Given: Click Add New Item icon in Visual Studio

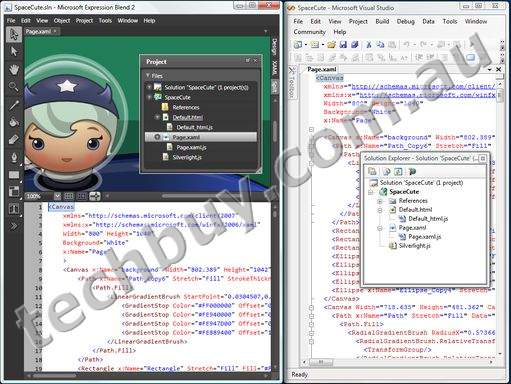Looking at the screenshot, I should [x=315, y=44].
